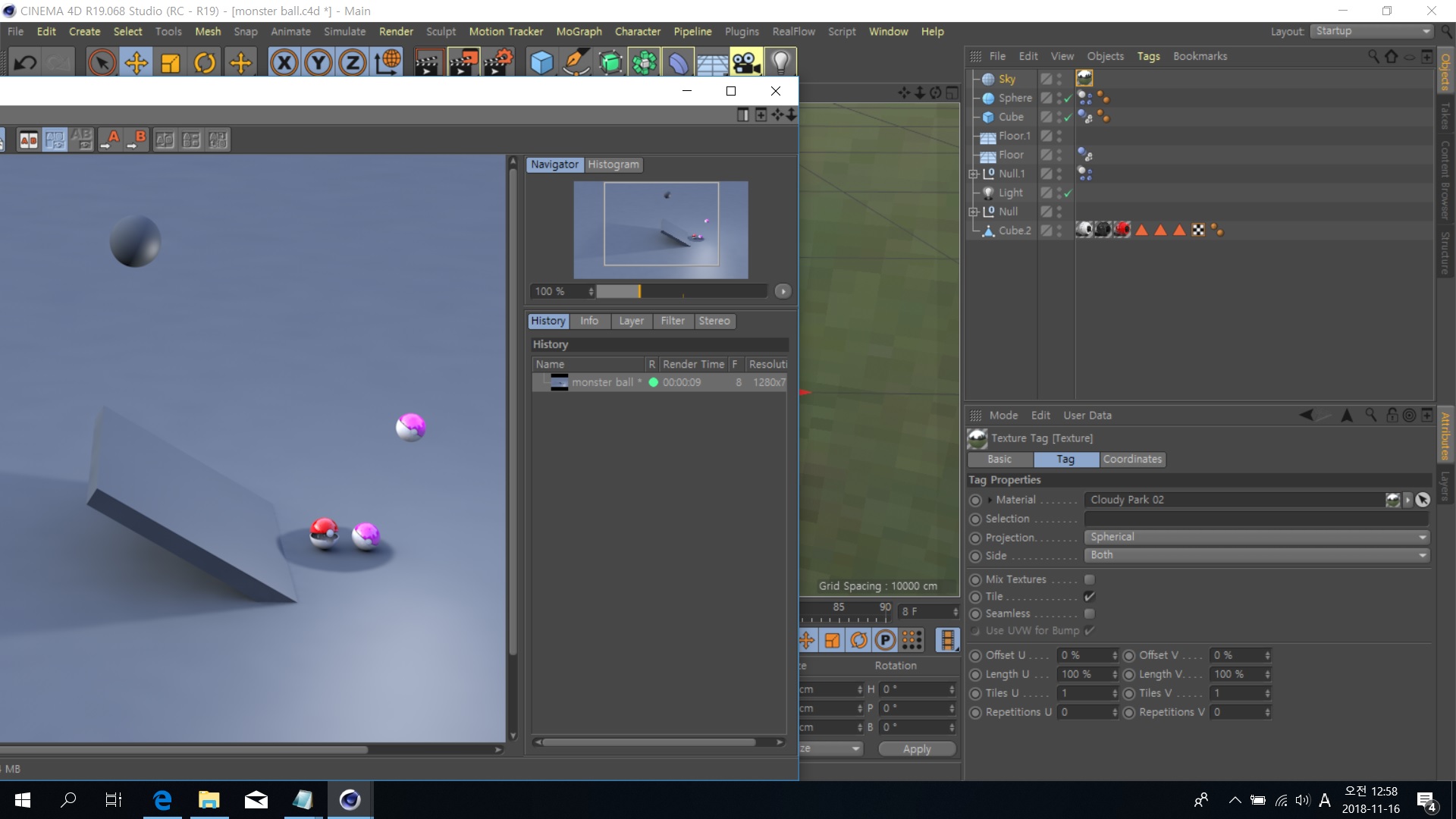
Task: Open the Picture Viewer zoom percent stepper
Action: click(591, 291)
